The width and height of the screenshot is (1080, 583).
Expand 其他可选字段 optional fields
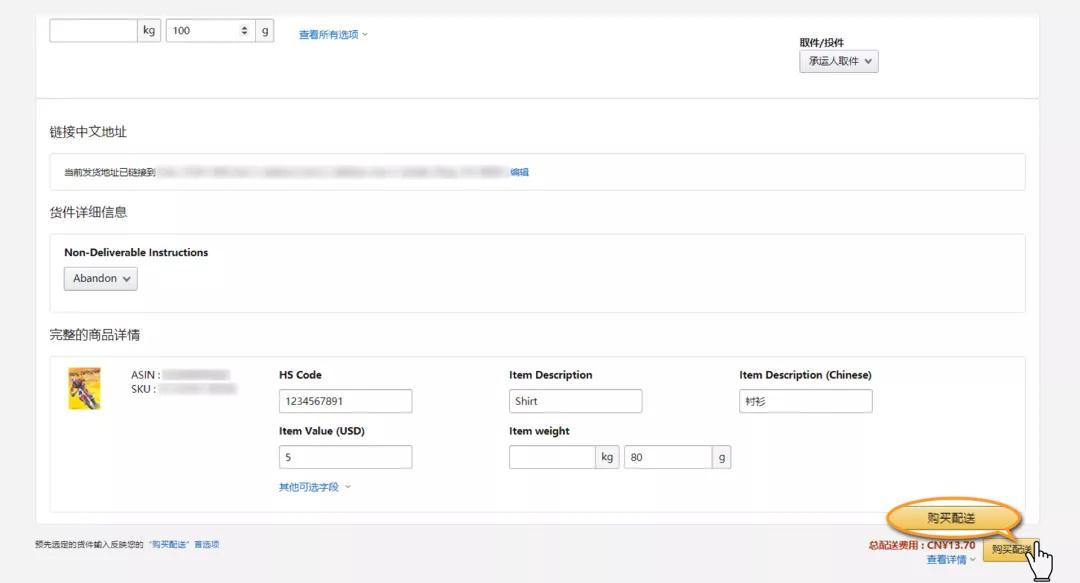(x=314, y=488)
